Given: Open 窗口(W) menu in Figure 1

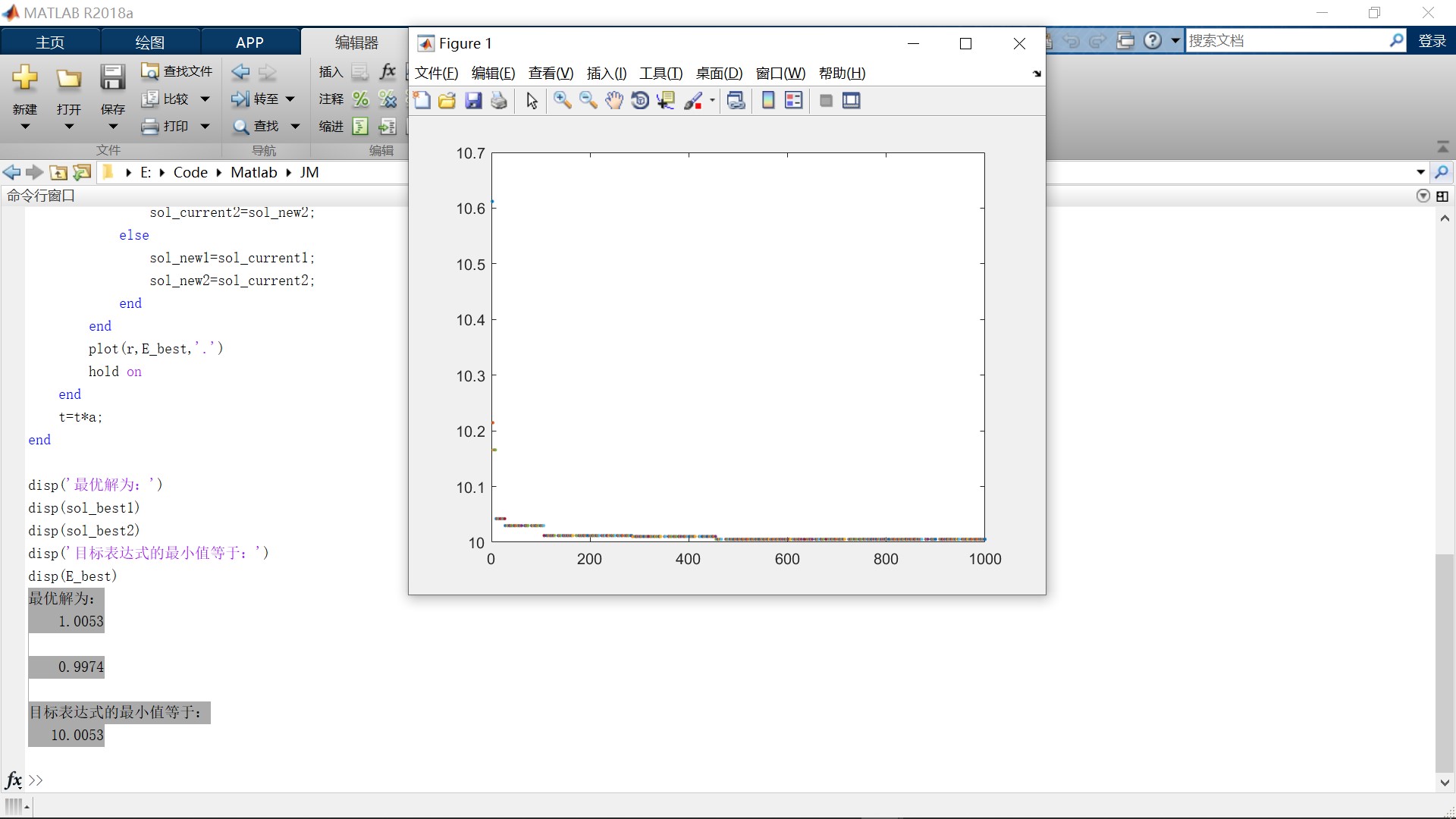Looking at the screenshot, I should pos(780,74).
